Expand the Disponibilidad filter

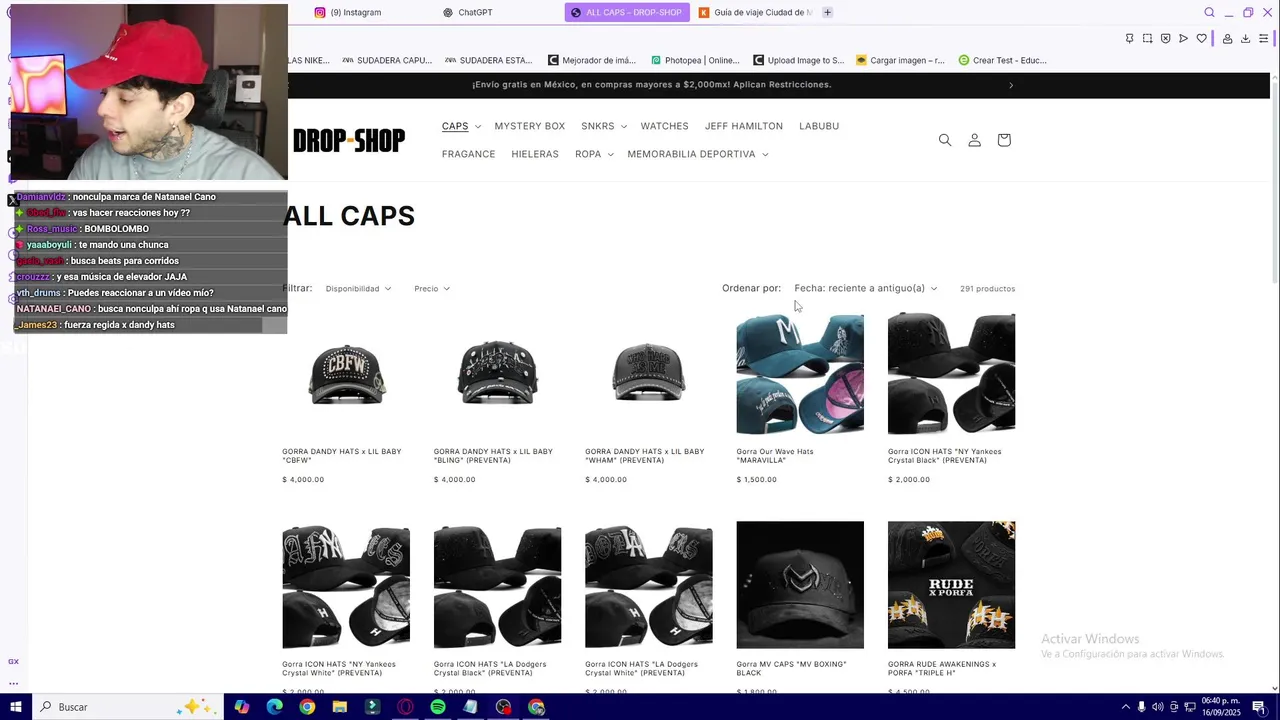[x=358, y=289]
